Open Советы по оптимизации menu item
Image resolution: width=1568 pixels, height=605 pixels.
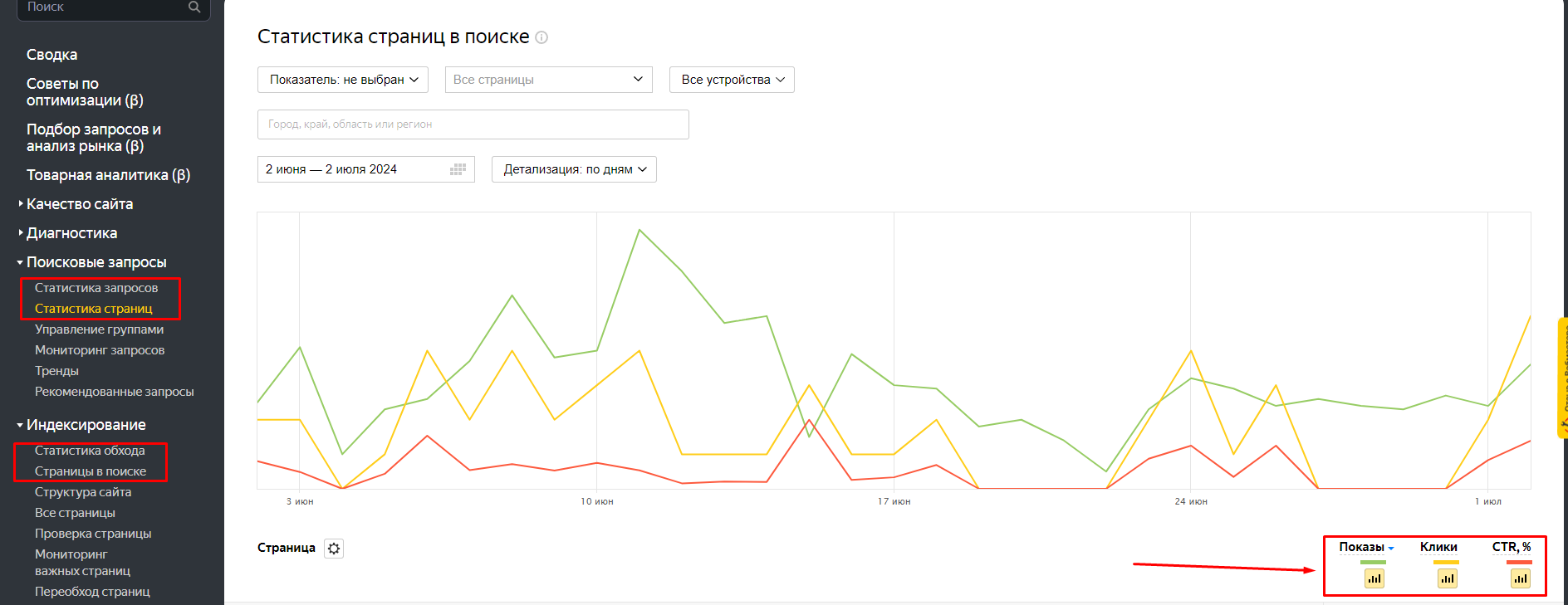(85, 92)
